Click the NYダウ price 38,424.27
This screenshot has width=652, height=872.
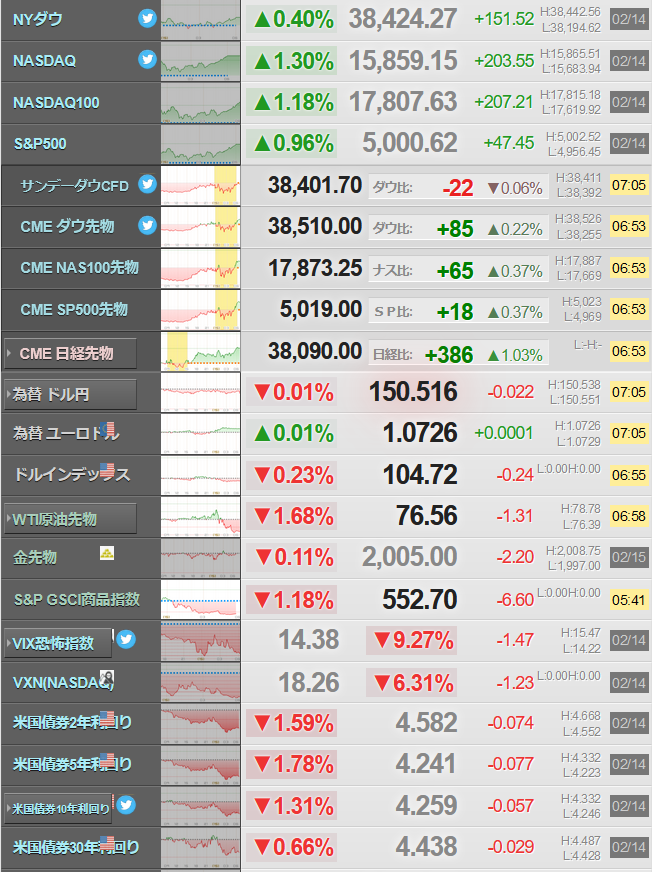403,19
